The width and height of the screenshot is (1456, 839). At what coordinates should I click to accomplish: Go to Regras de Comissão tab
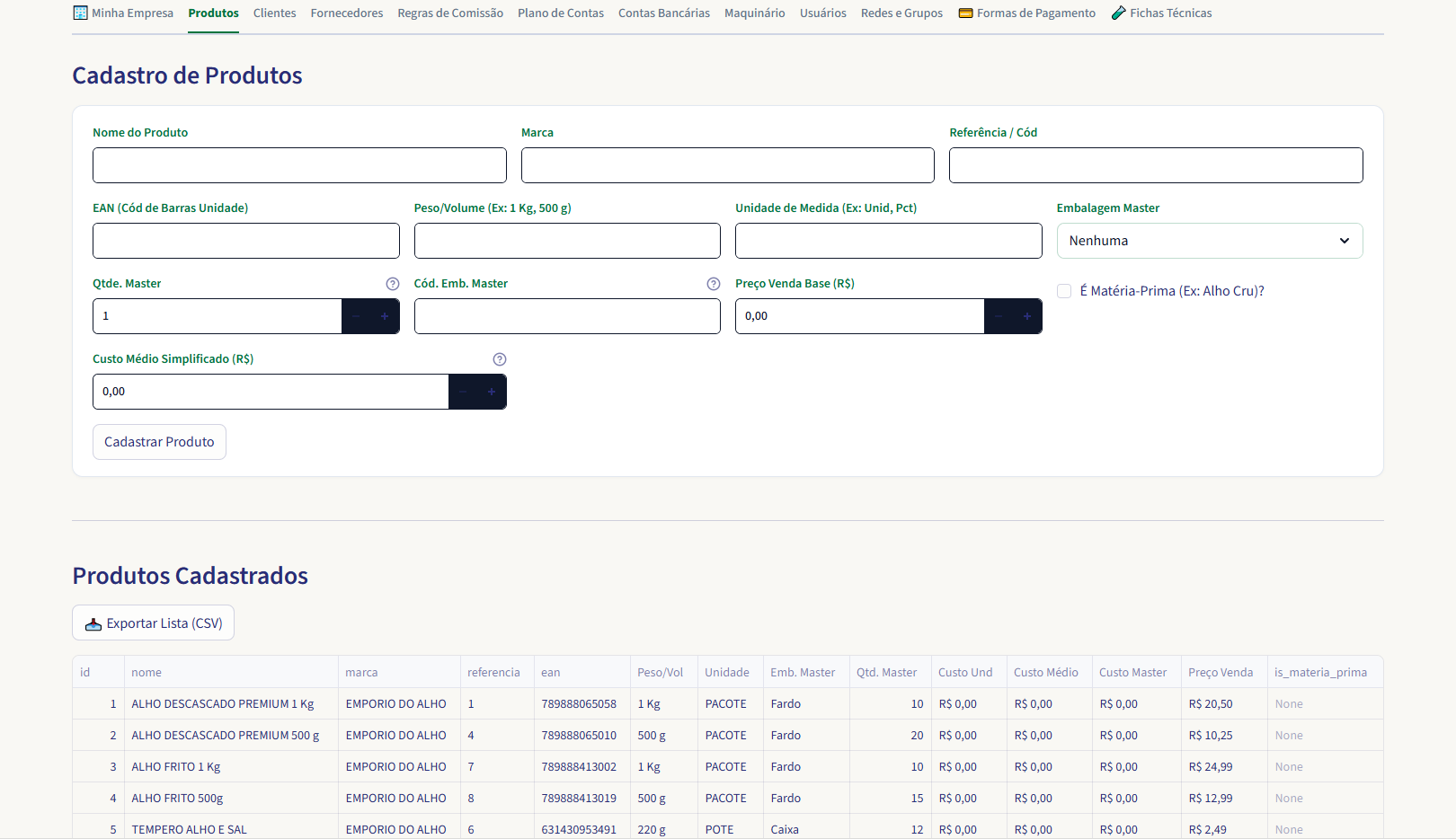click(450, 13)
